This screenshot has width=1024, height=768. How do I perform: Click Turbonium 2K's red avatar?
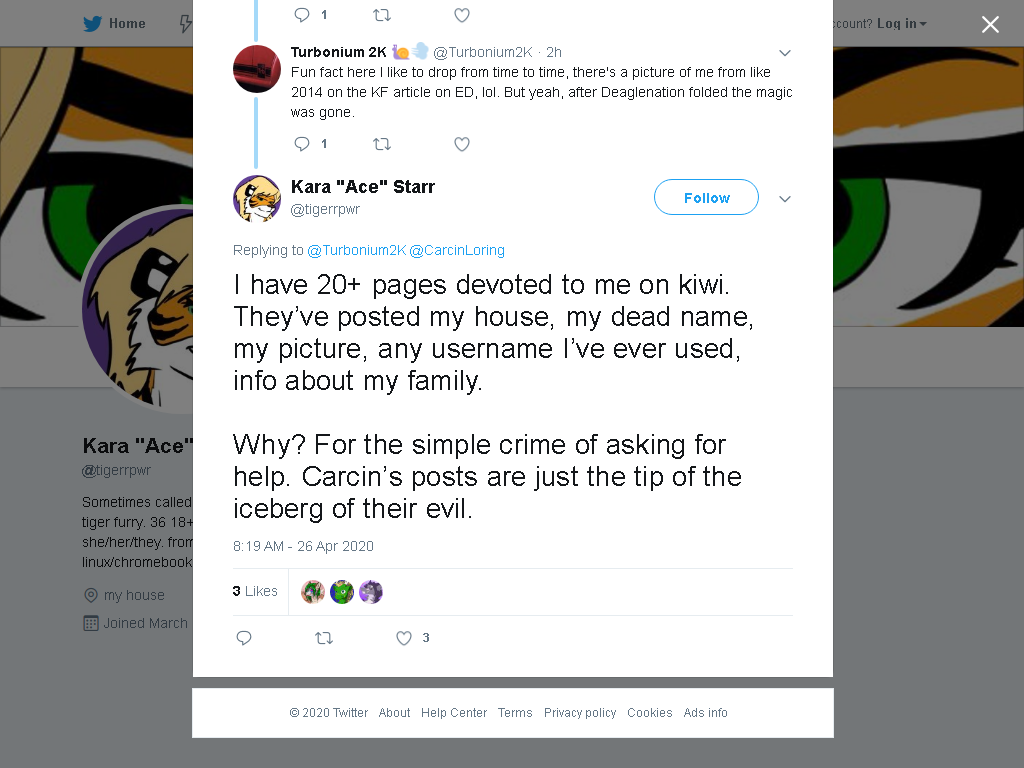point(257,69)
